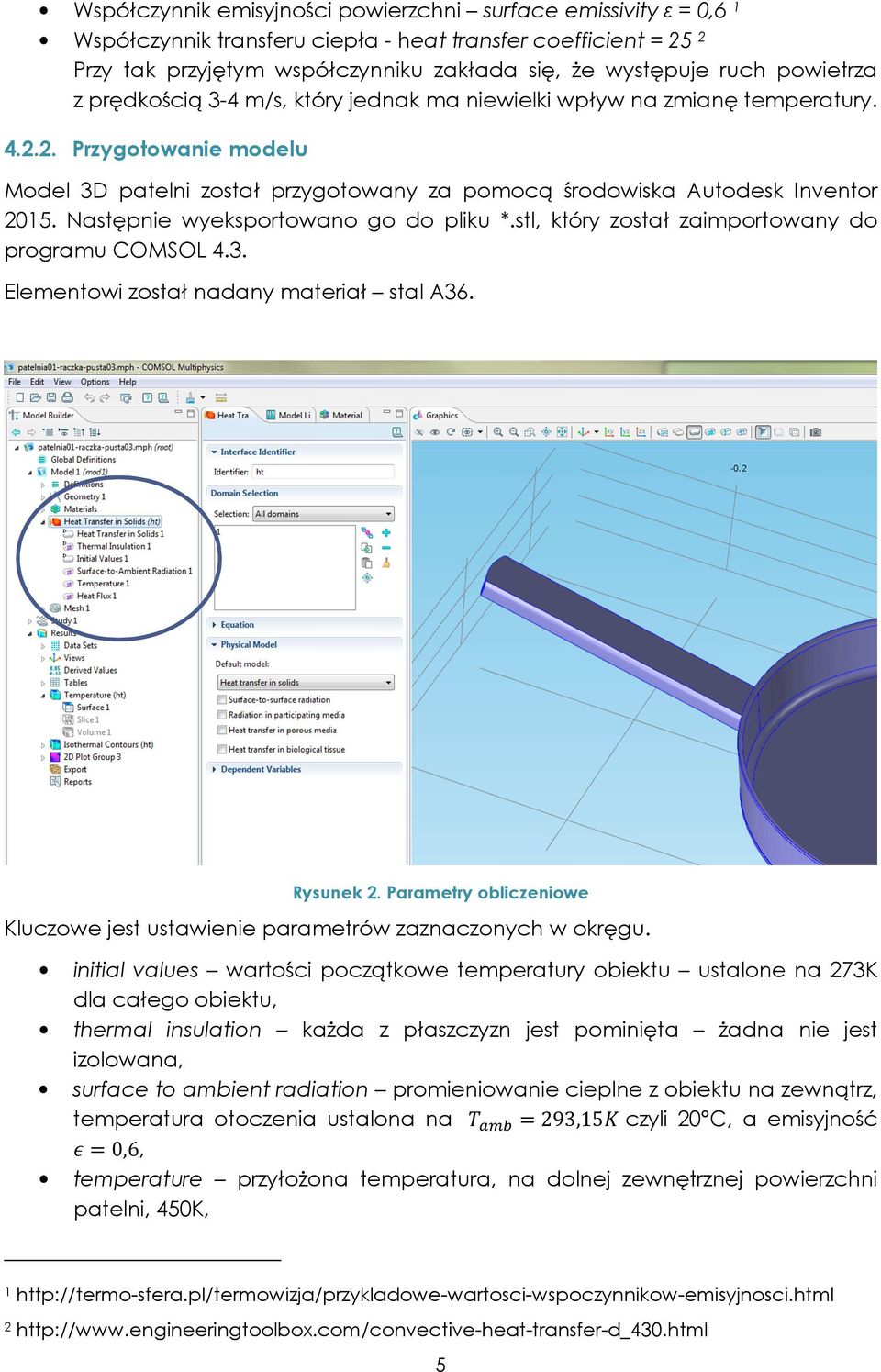Enable Heat transfer in biological tissue checkbox
Viewport: 881px width, 1372px height.
coord(221,750)
